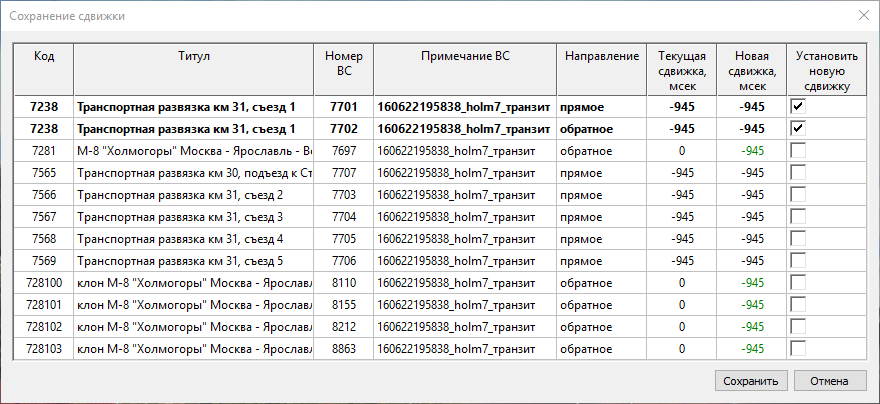Screen dimensions: 880x404
Task: Close the Сохранение сдвижки dialog
Action: pos(862,15)
